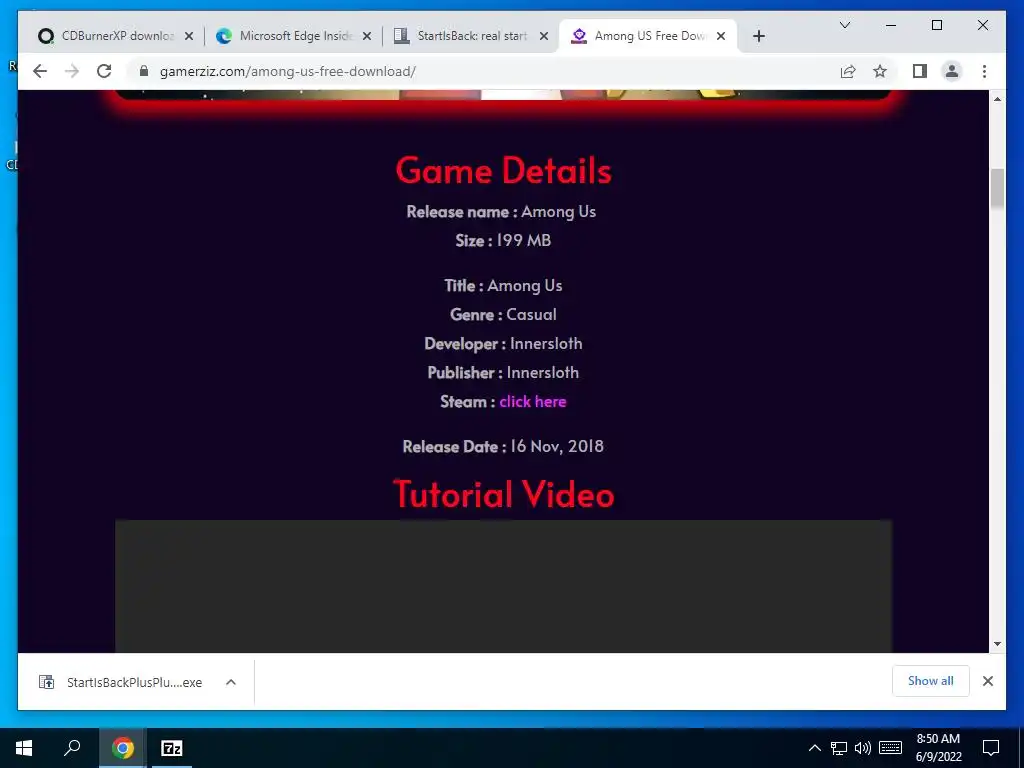
Task: Click the 7-Zip taskbar icon
Action: click(x=172, y=748)
